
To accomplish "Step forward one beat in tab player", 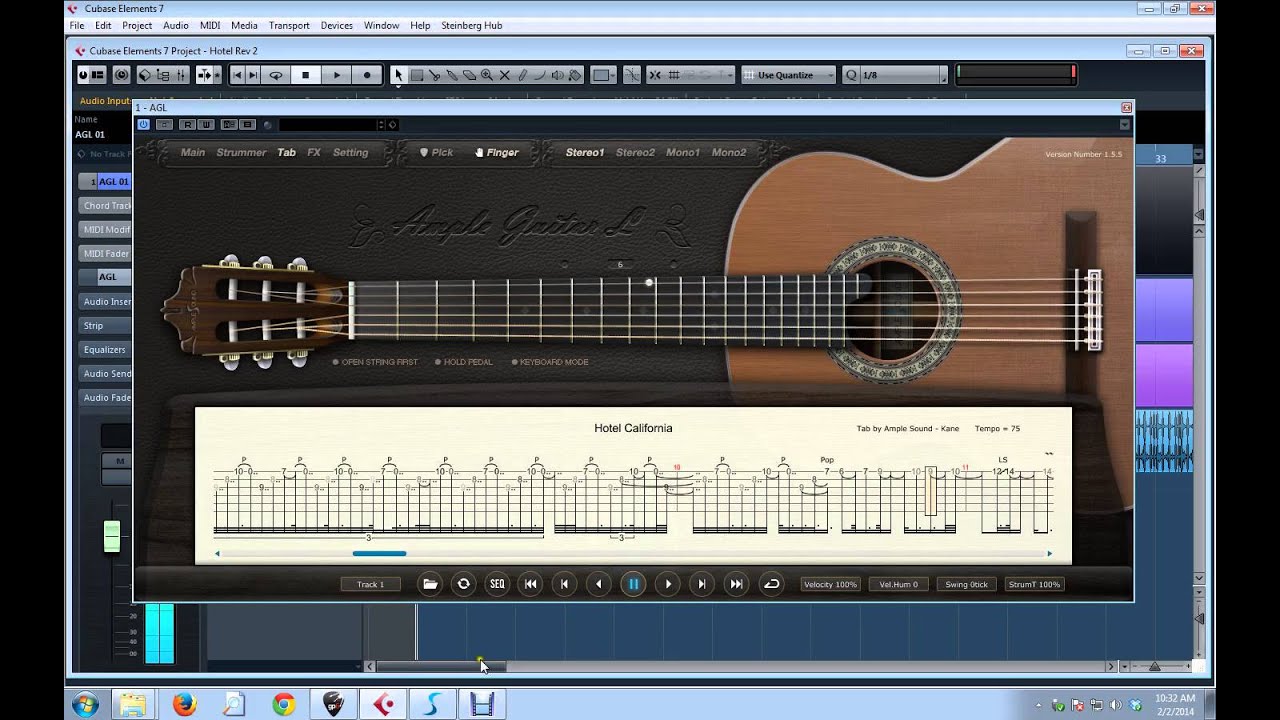I will tap(667, 584).
